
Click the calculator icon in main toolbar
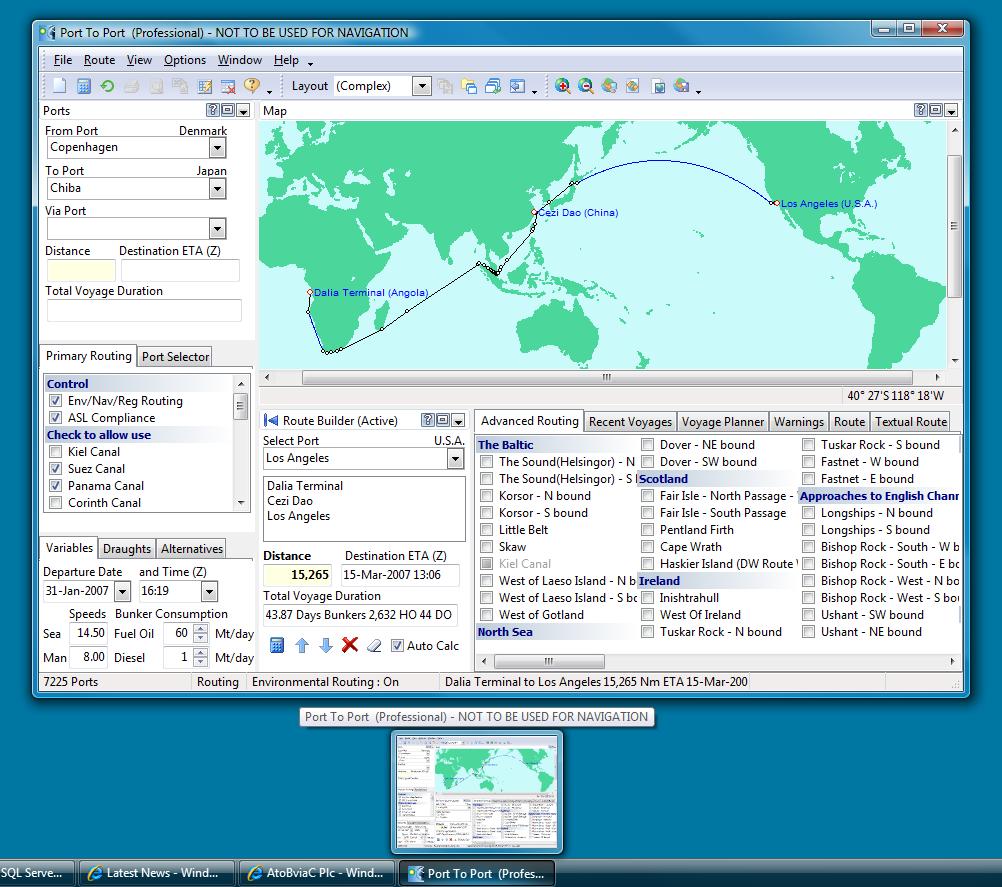point(84,86)
